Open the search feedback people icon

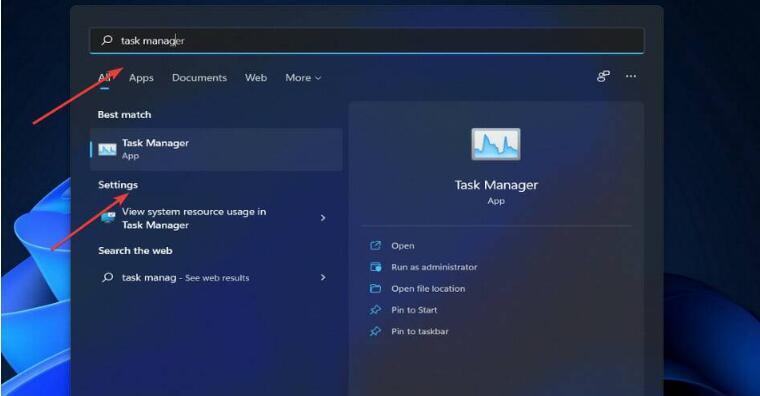tap(603, 76)
